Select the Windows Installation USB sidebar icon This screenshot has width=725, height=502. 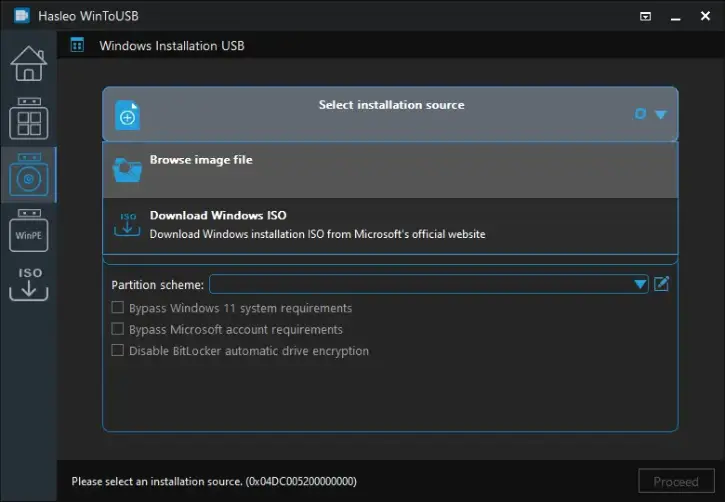tap(29, 175)
